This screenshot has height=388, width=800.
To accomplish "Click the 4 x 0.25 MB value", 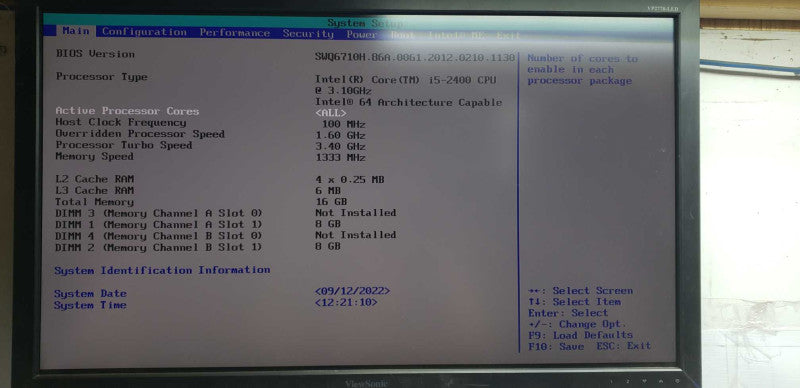I will 350,180.
